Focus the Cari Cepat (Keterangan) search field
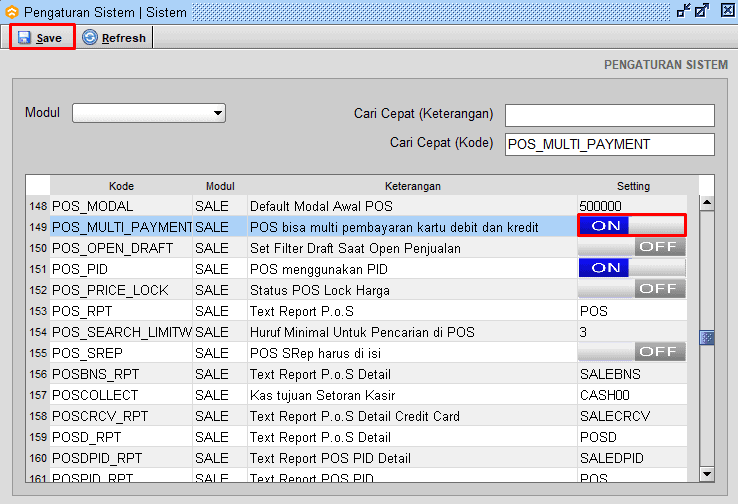This screenshot has height=504, width=738. tap(609, 115)
